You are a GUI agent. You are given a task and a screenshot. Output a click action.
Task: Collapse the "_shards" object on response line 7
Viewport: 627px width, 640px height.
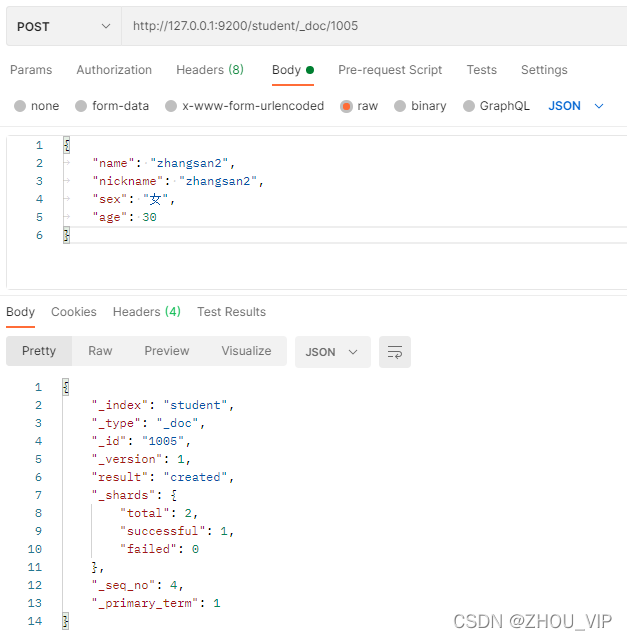174,495
